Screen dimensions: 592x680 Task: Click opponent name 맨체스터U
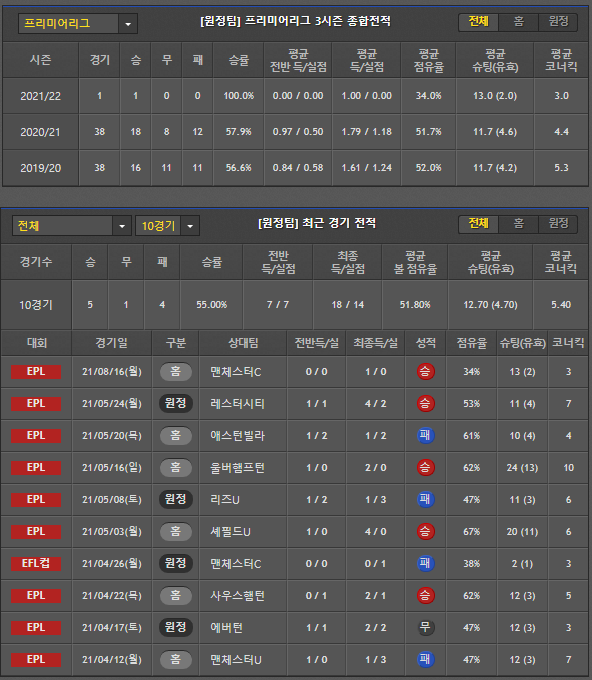(236, 660)
